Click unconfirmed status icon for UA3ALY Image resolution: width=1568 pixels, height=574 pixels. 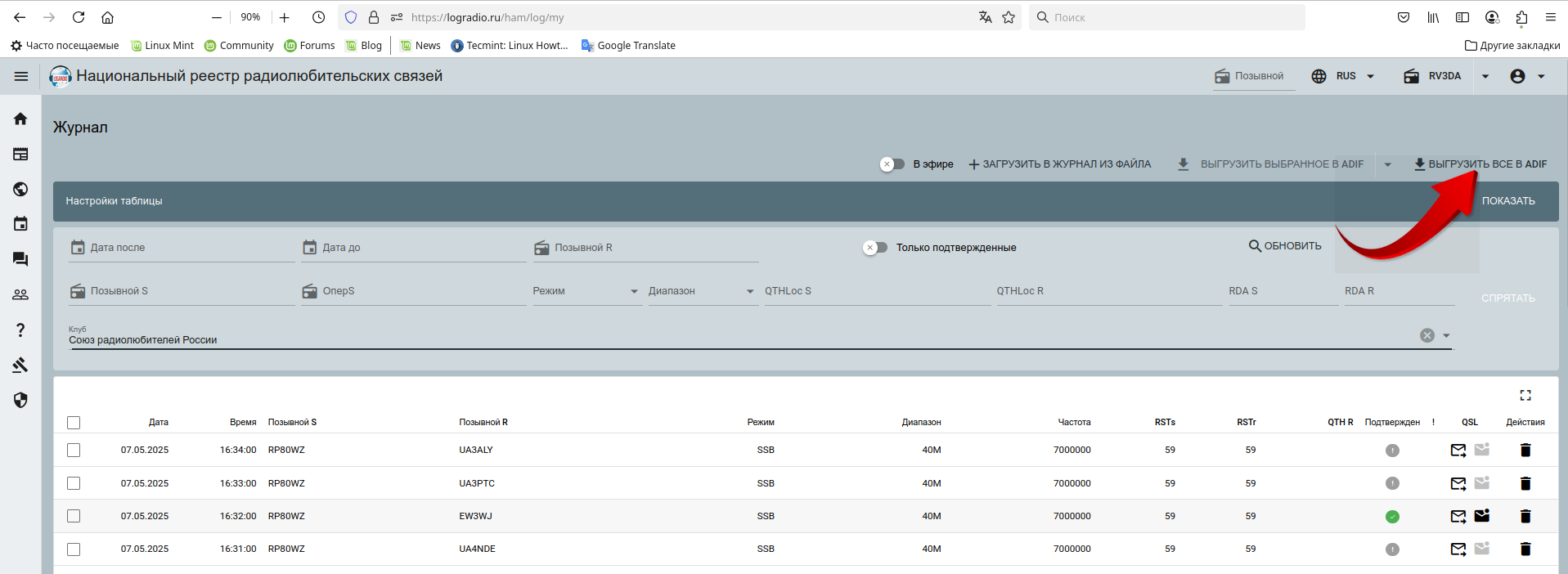1392,451
